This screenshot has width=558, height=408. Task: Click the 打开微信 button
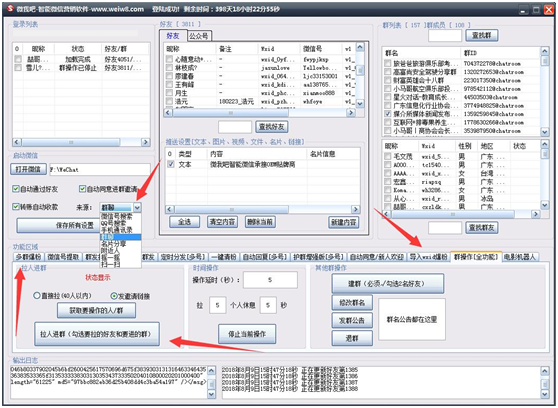point(28,169)
